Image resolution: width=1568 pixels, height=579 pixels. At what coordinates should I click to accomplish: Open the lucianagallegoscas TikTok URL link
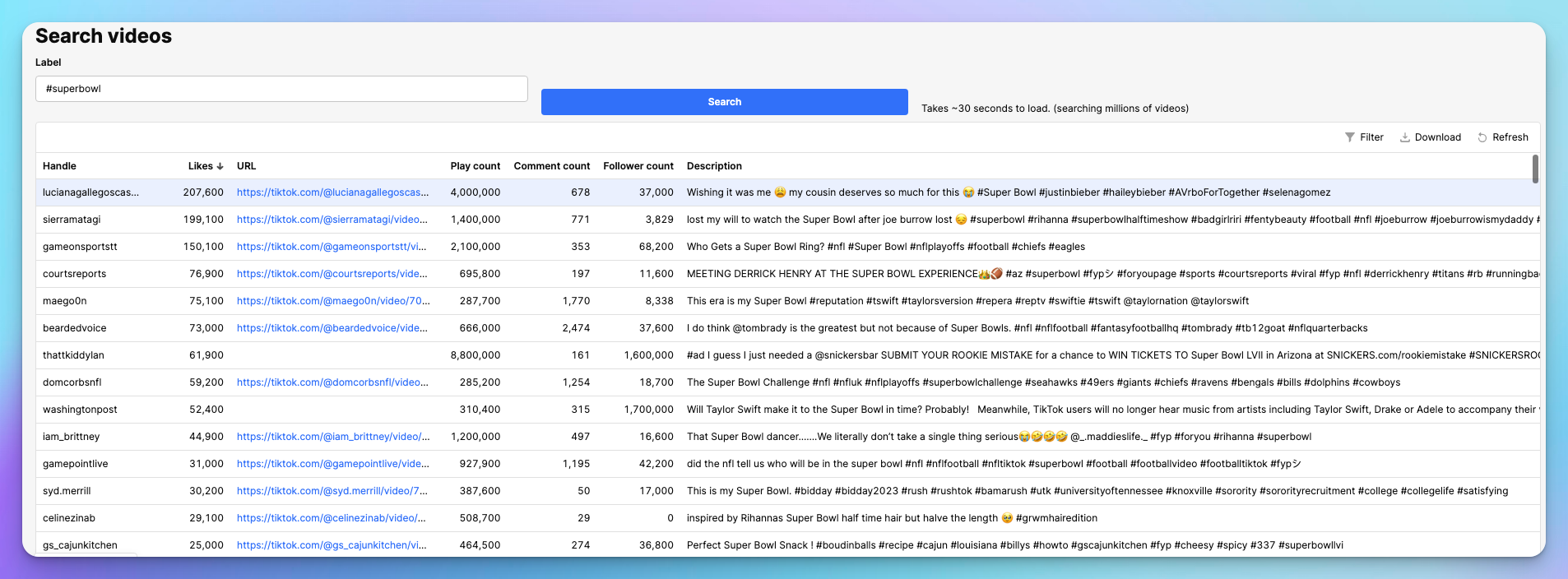click(x=333, y=192)
